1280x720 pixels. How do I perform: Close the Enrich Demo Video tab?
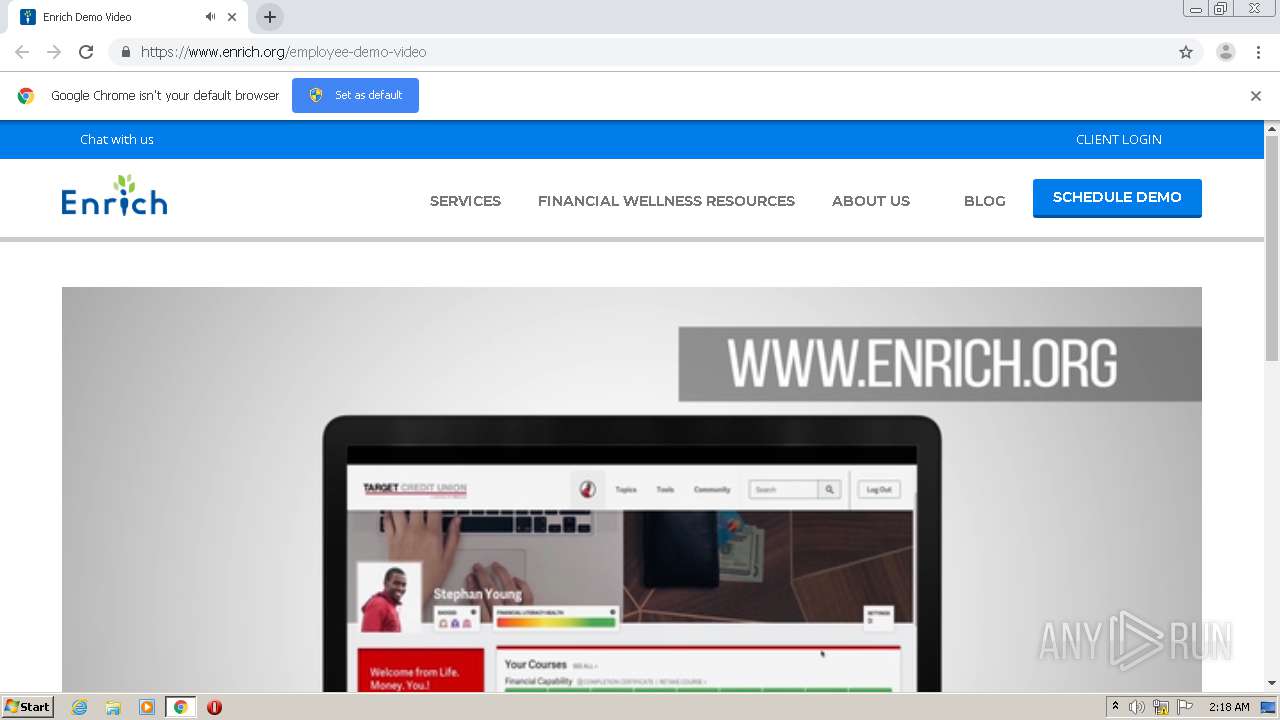tap(232, 17)
